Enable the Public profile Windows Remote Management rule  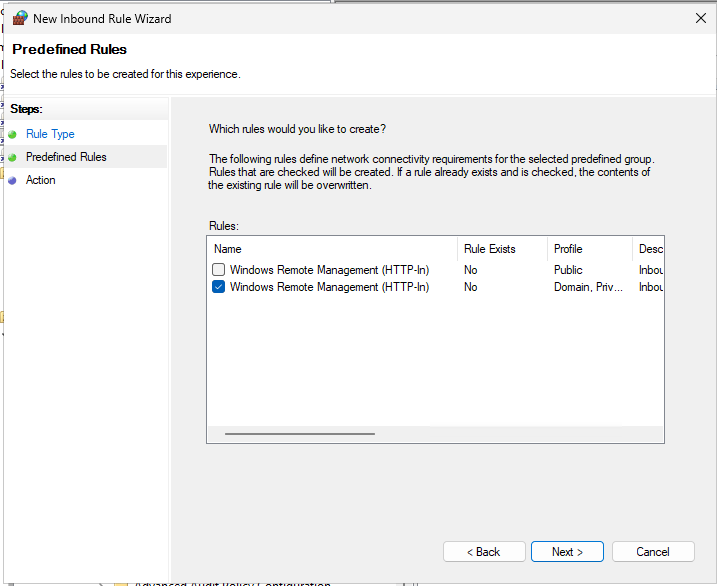[x=218, y=270]
